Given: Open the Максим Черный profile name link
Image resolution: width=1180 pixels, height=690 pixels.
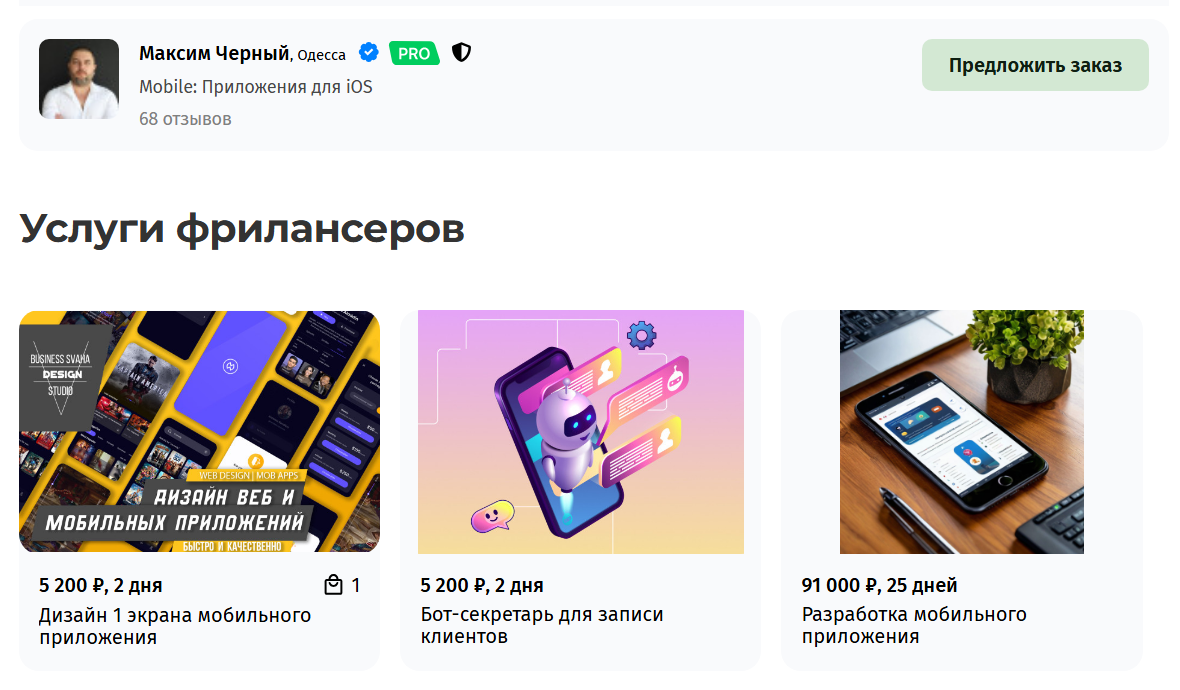Looking at the screenshot, I should (214, 53).
